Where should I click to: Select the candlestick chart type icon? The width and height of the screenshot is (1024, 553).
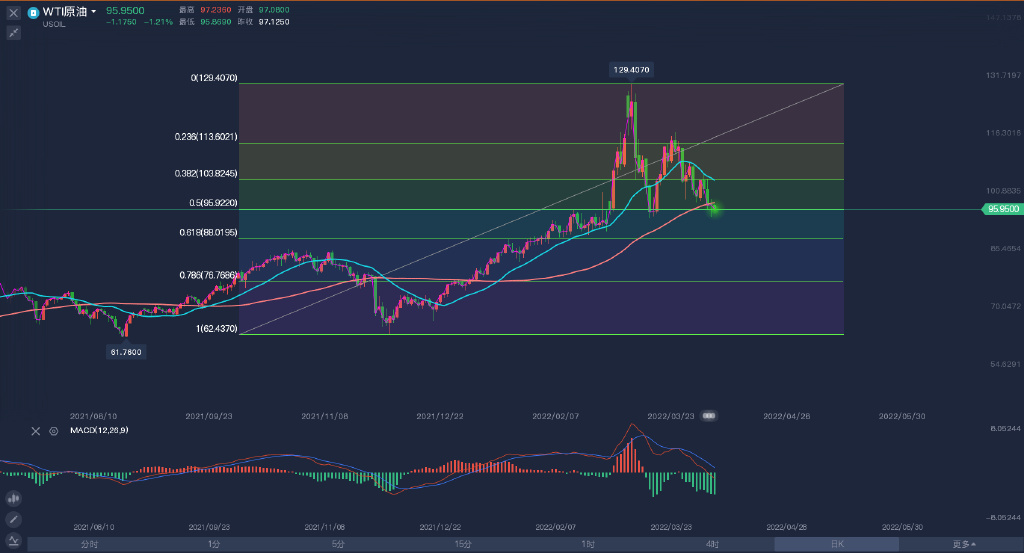click(13, 499)
